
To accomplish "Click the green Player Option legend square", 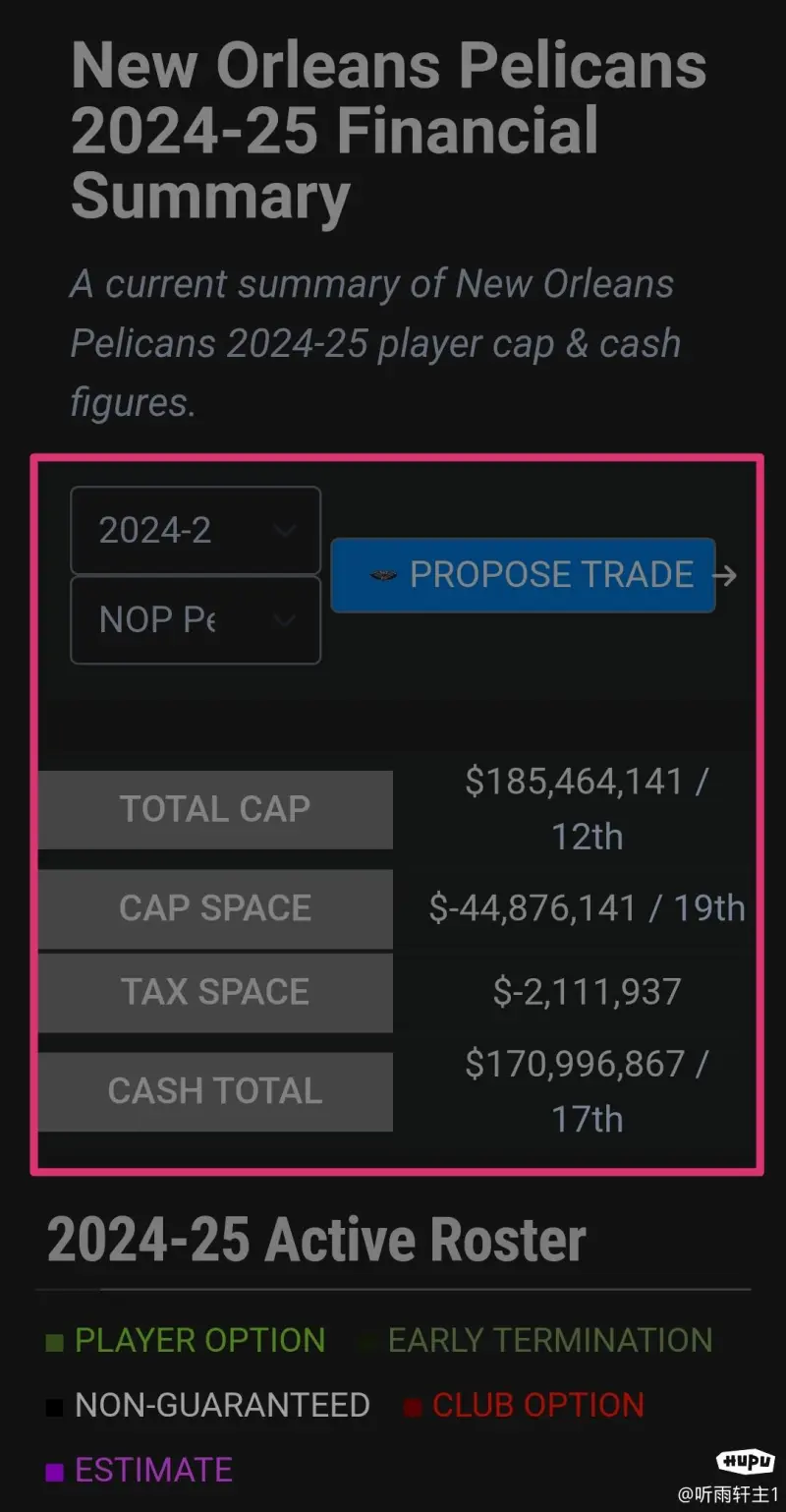I will [x=55, y=1342].
